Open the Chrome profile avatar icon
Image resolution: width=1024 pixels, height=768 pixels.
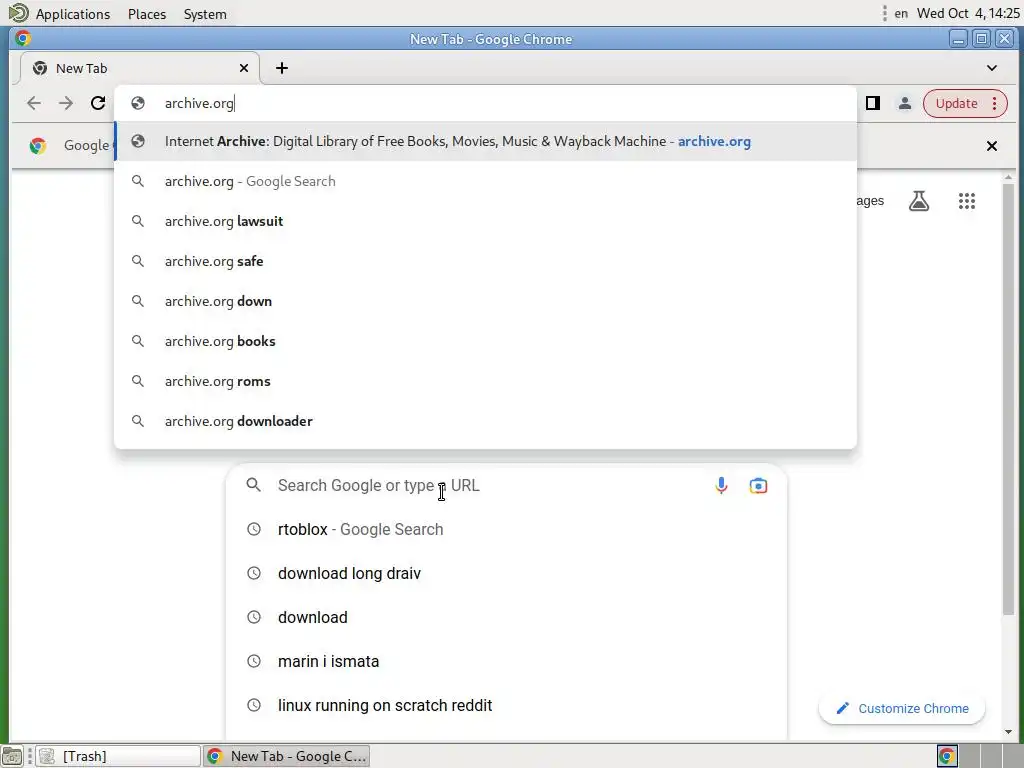coord(904,103)
